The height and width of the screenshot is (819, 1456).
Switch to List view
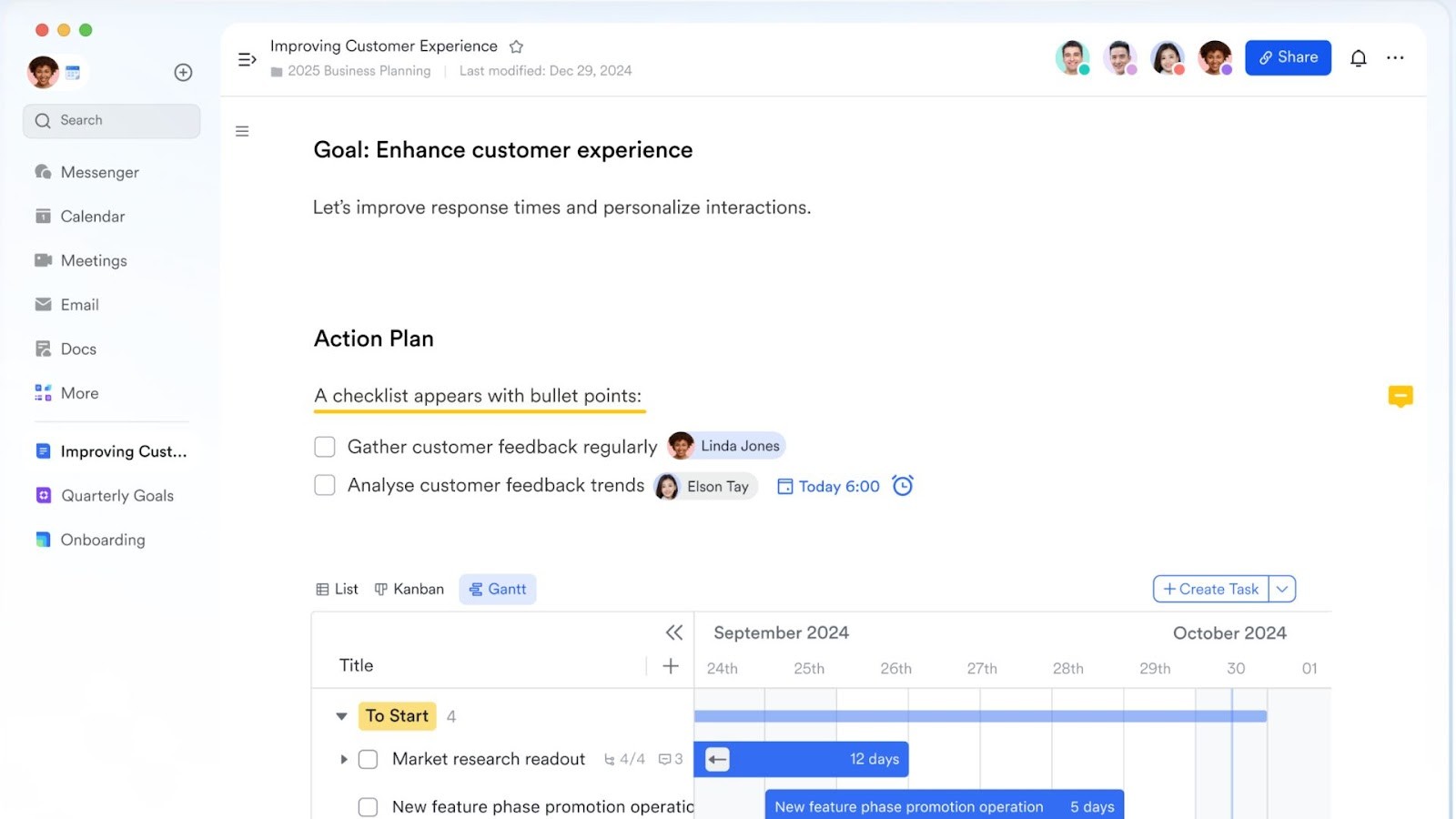click(337, 589)
